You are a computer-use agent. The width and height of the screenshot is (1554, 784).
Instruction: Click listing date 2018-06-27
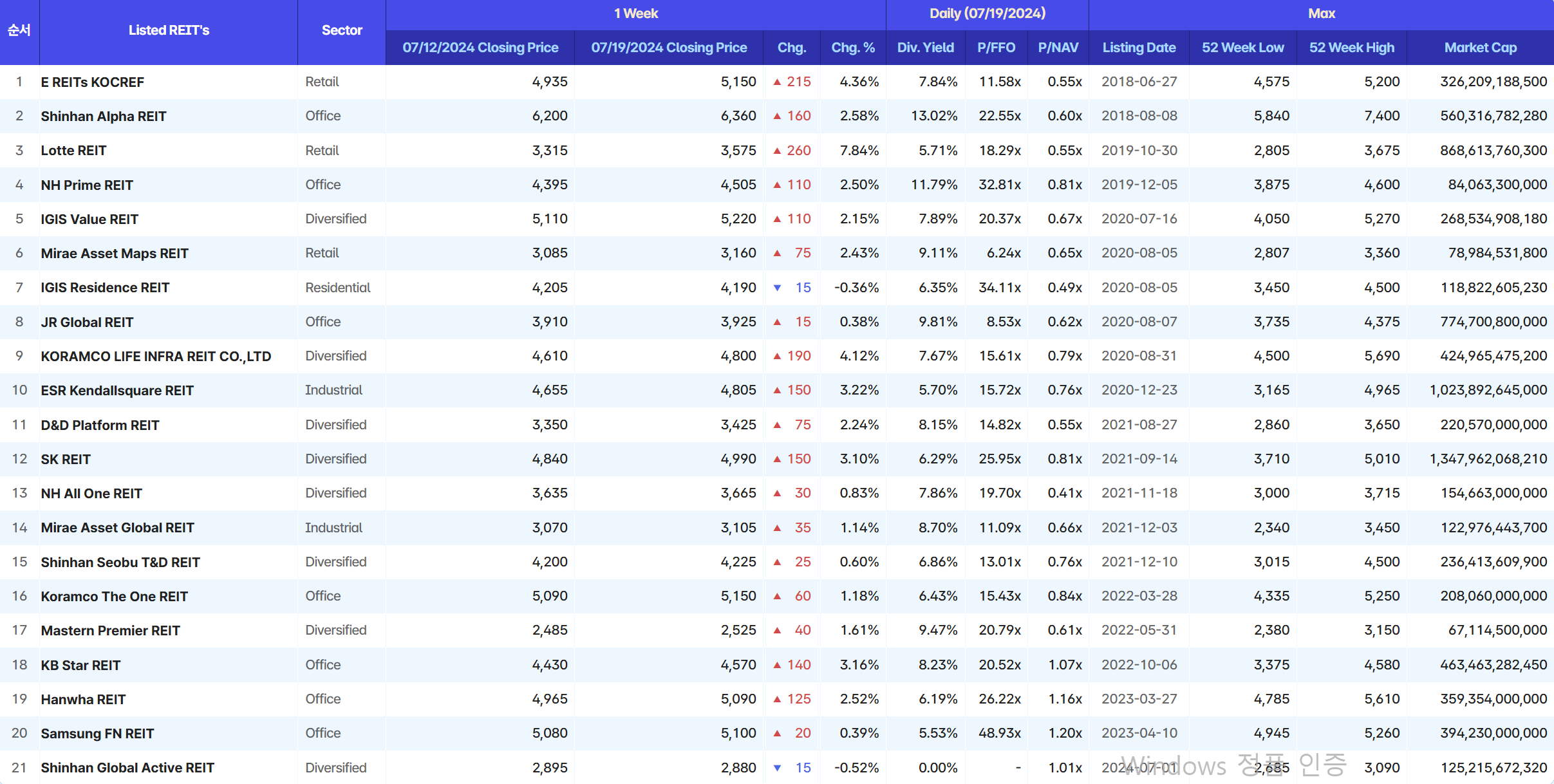point(1139,82)
